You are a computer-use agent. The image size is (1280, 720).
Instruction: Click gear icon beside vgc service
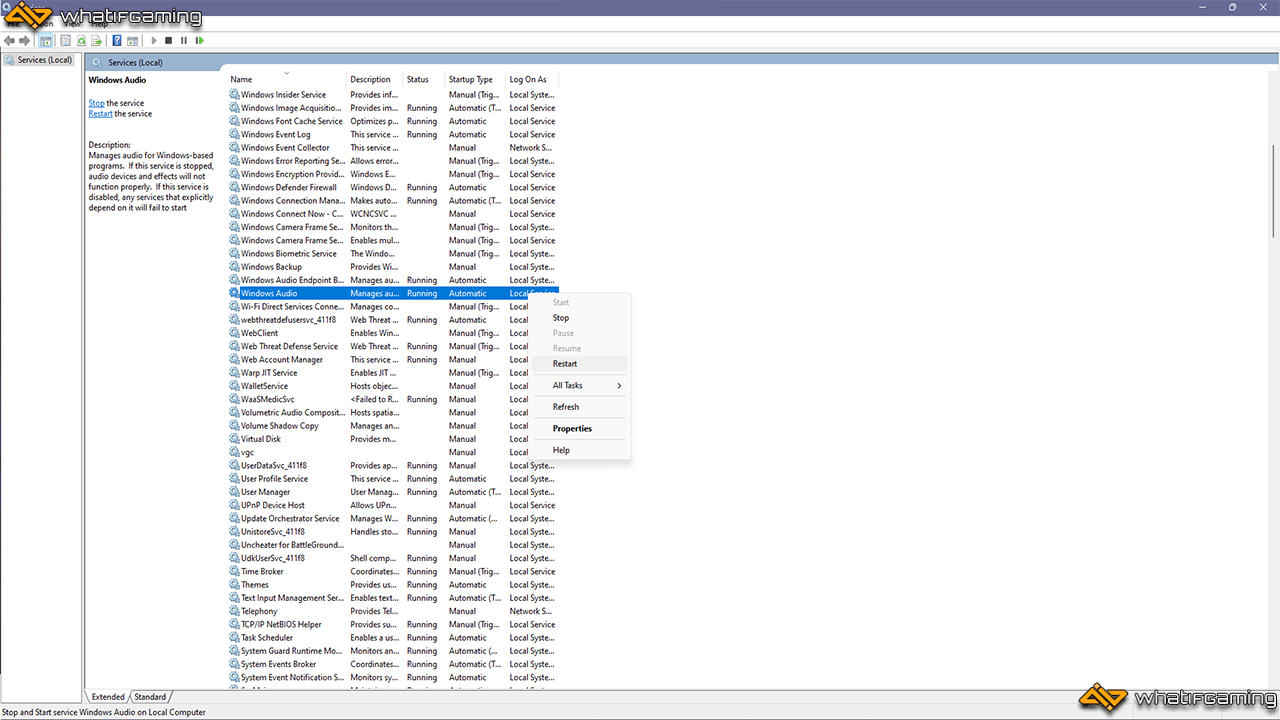coord(235,452)
